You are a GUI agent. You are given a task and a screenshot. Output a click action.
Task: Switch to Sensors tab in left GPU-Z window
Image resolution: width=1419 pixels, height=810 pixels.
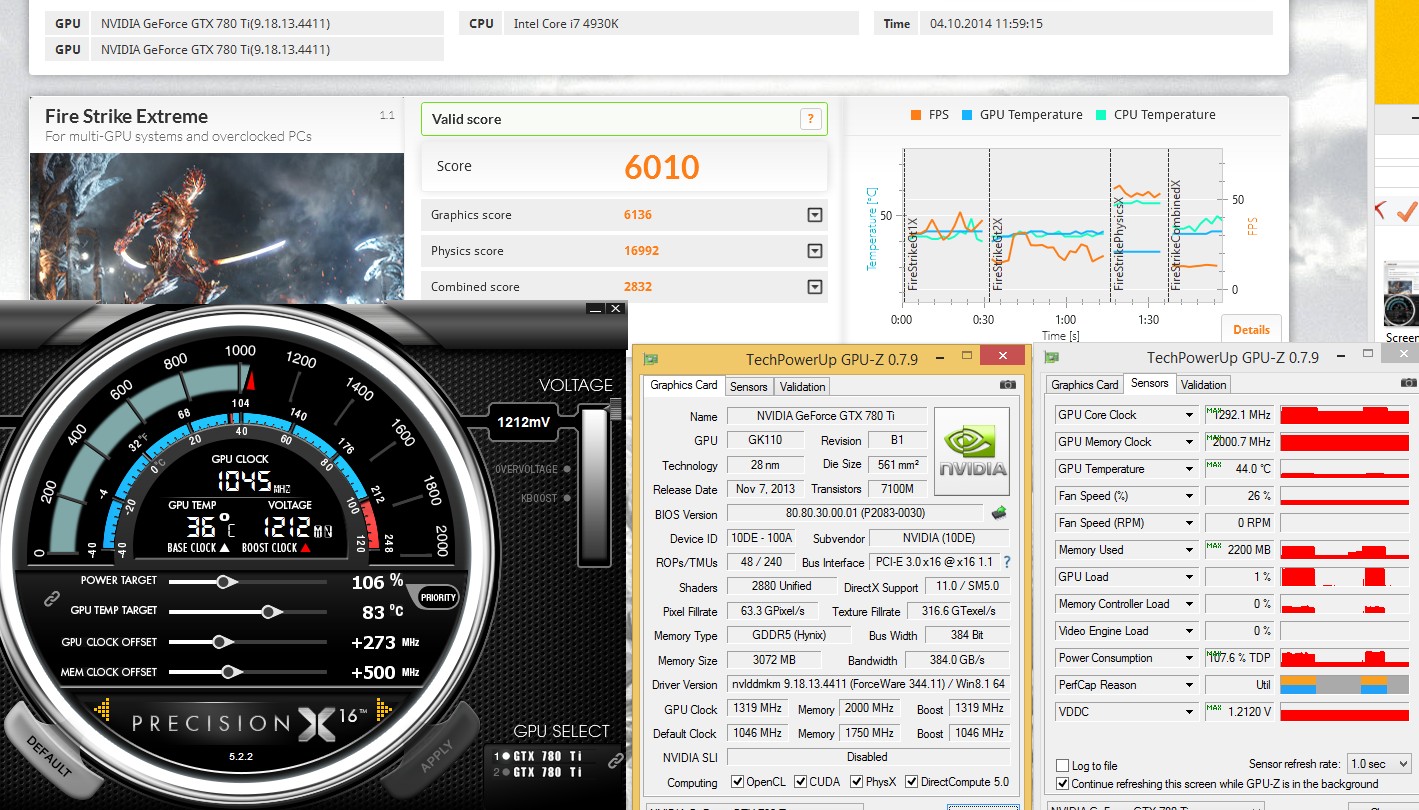748,387
